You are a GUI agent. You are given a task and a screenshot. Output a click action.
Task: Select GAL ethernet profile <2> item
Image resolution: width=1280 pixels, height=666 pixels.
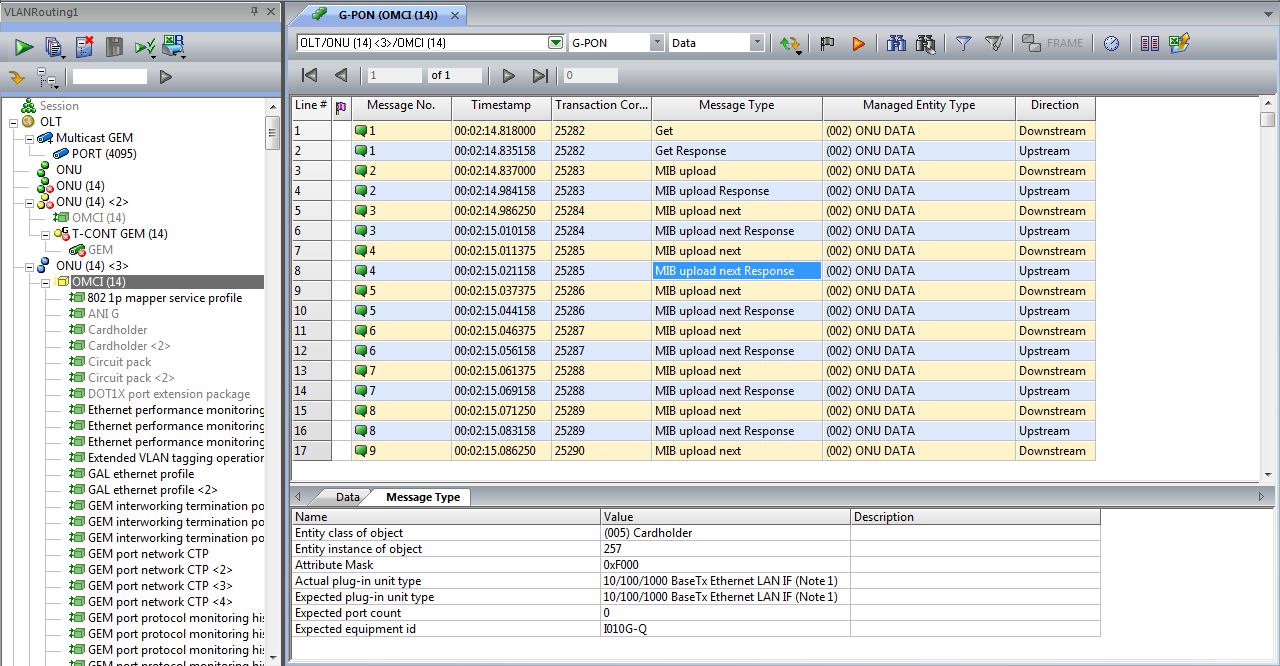(x=153, y=490)
